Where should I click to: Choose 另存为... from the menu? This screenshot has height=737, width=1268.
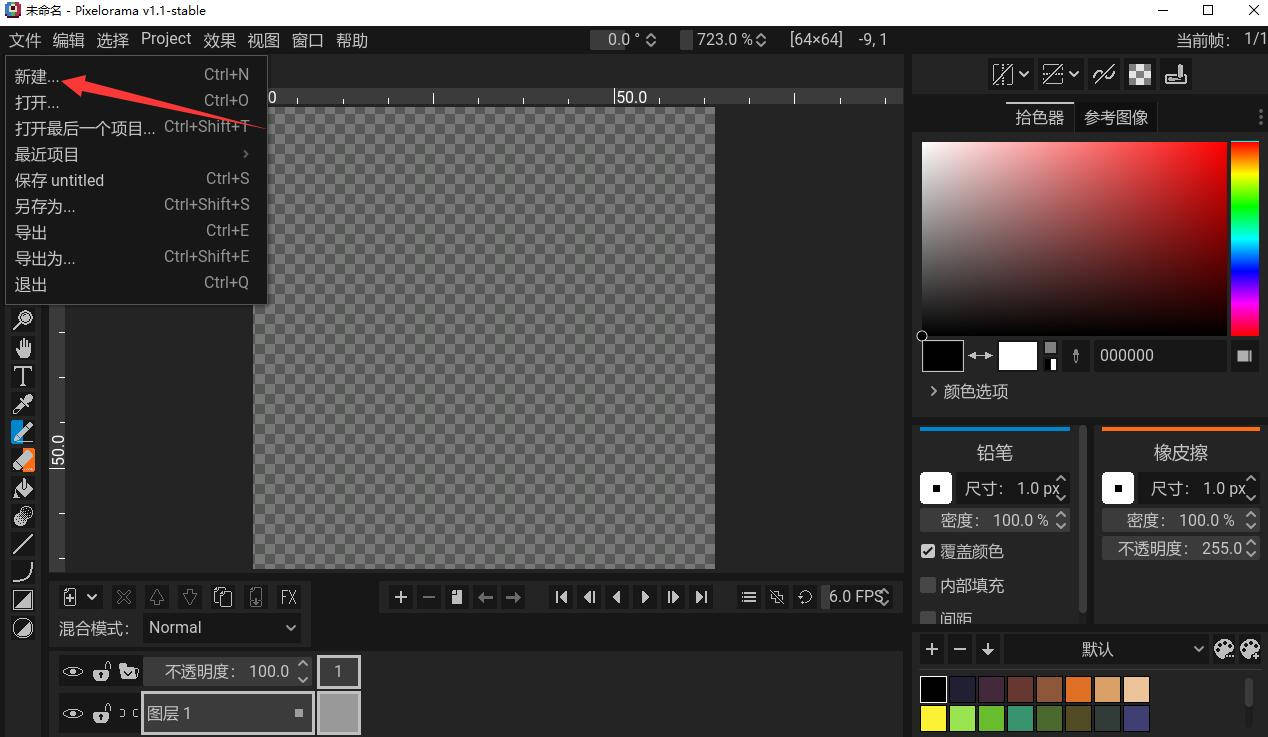point(45,206)
